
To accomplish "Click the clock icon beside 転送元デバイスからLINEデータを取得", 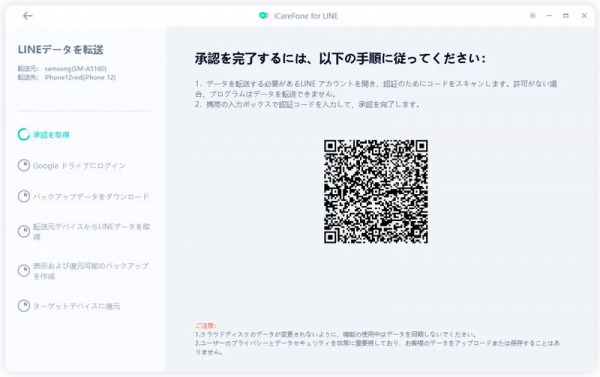I will (24, 231).
